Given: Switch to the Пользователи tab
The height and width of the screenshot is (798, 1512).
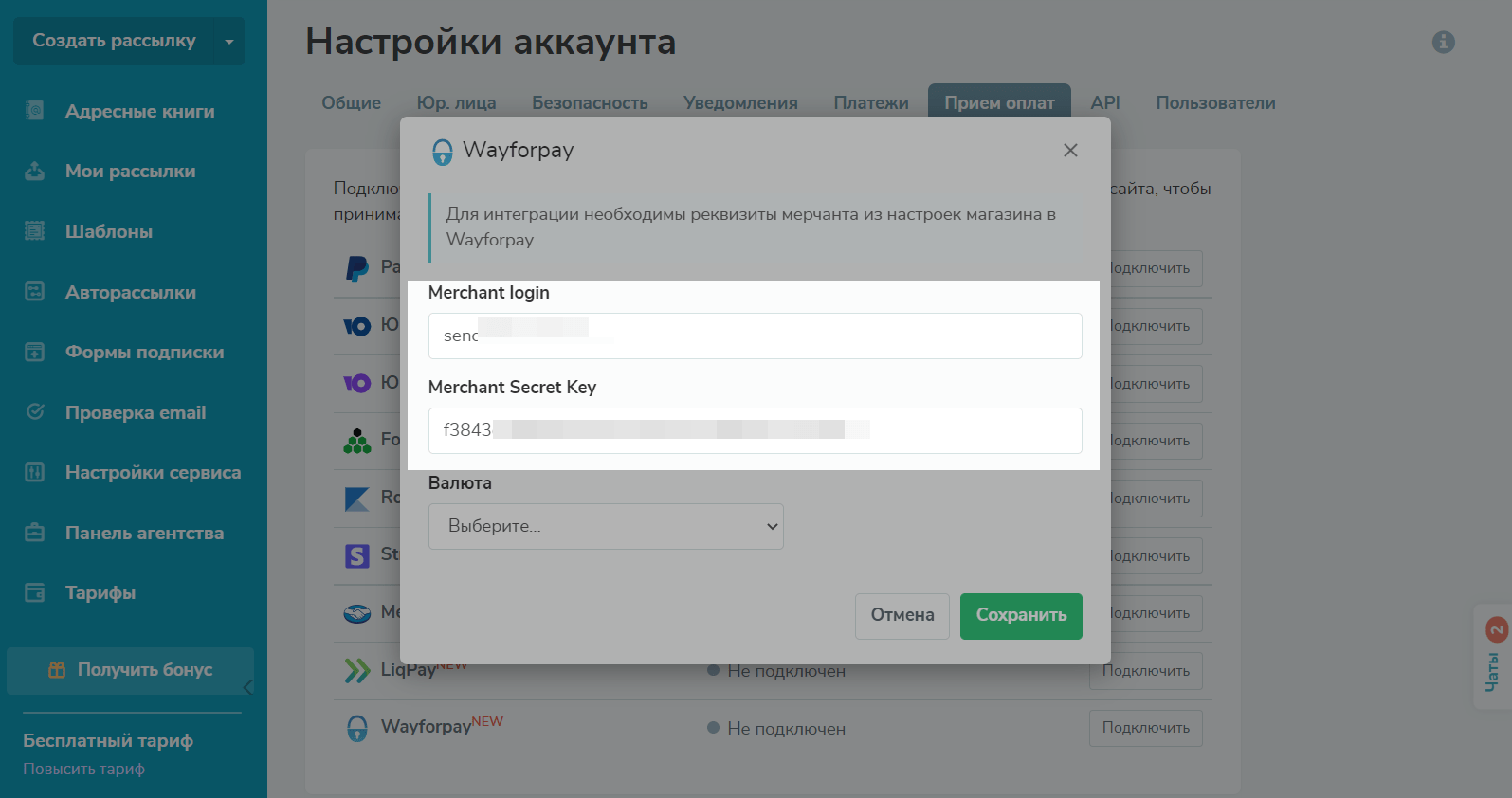Looking at the screenshot, I should (1214, 102).
